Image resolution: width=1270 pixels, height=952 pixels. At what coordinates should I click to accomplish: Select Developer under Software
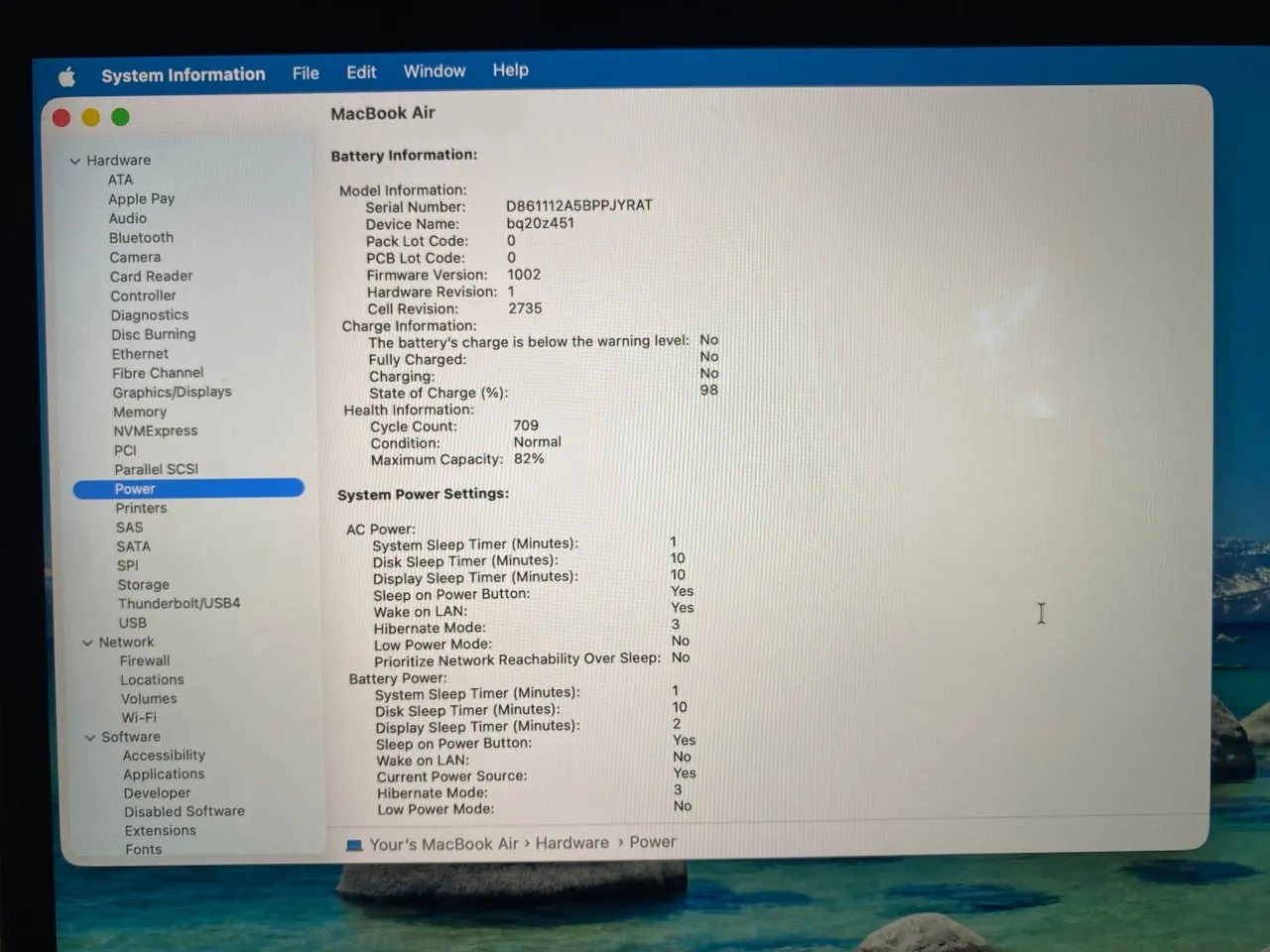157,793
